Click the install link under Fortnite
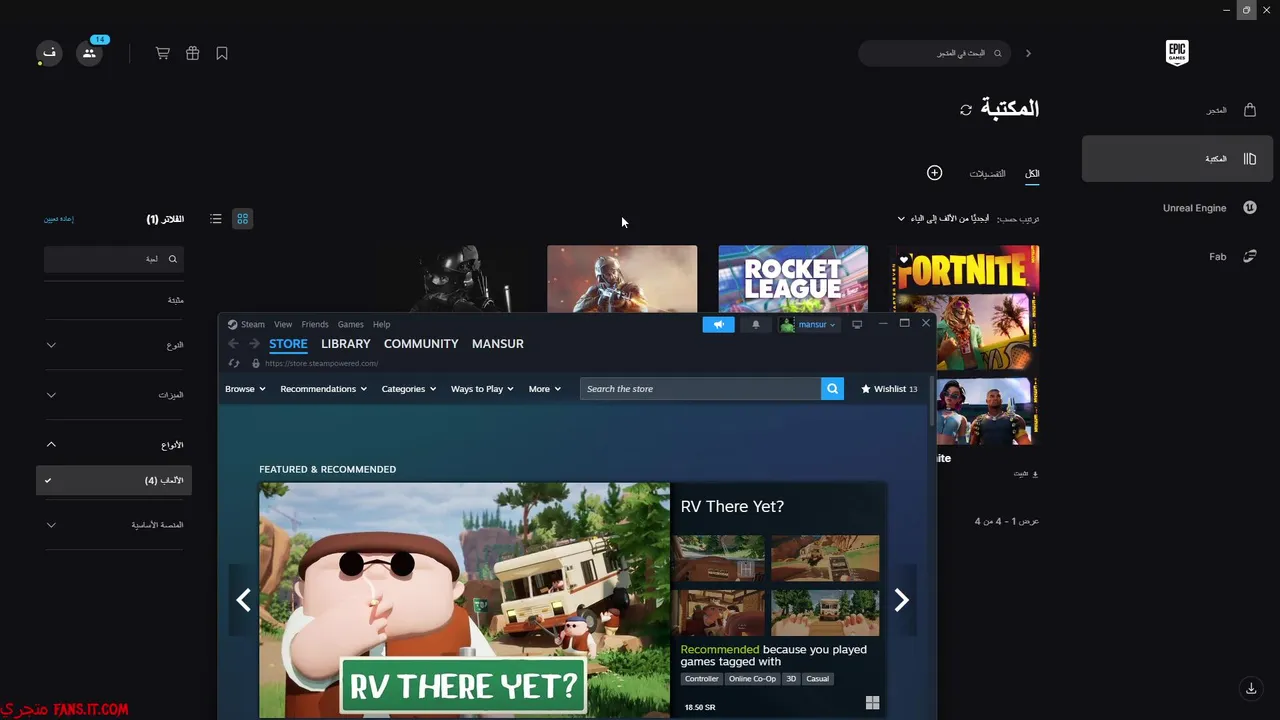Image resolution: width=1280 pixels, height=720 pixels. click(1026, 474)
